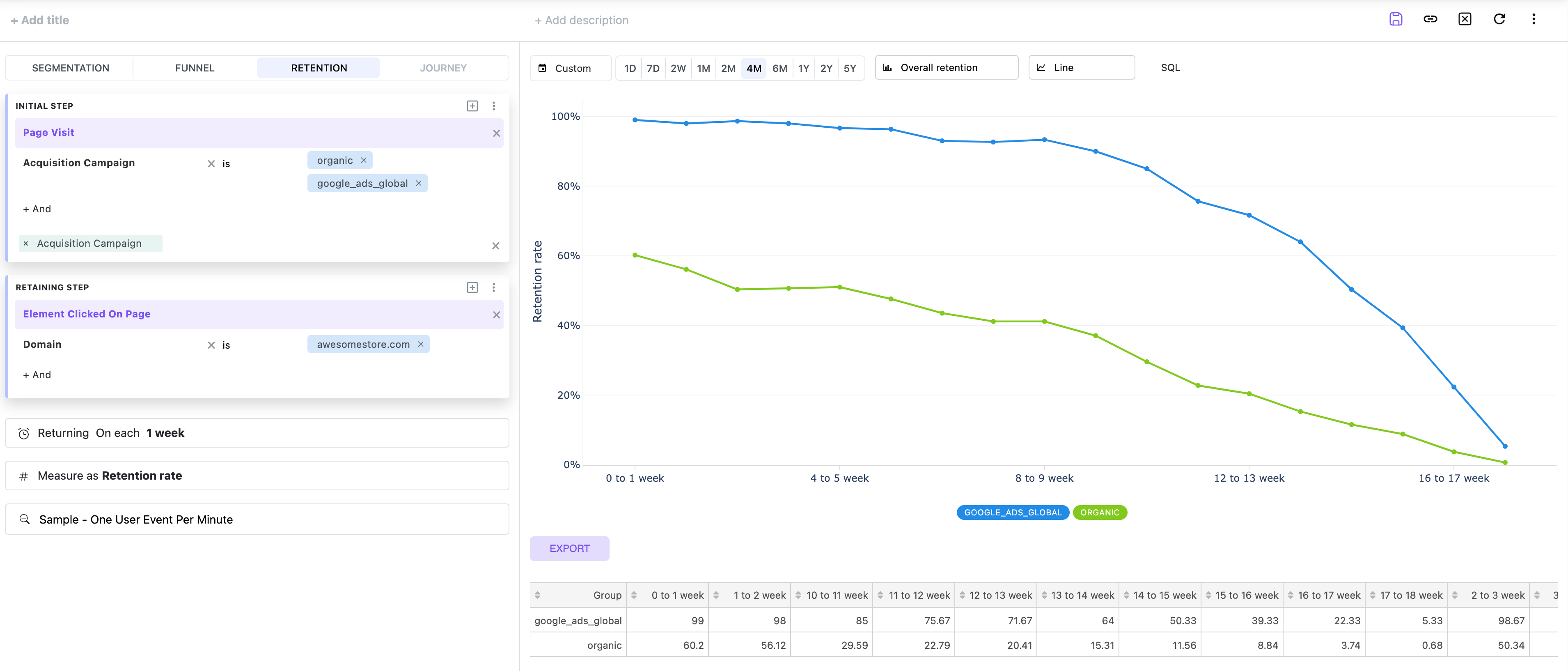This screenshot has width=1568, height=671.
Task: Click the save insight icon
Action: 1396,19
